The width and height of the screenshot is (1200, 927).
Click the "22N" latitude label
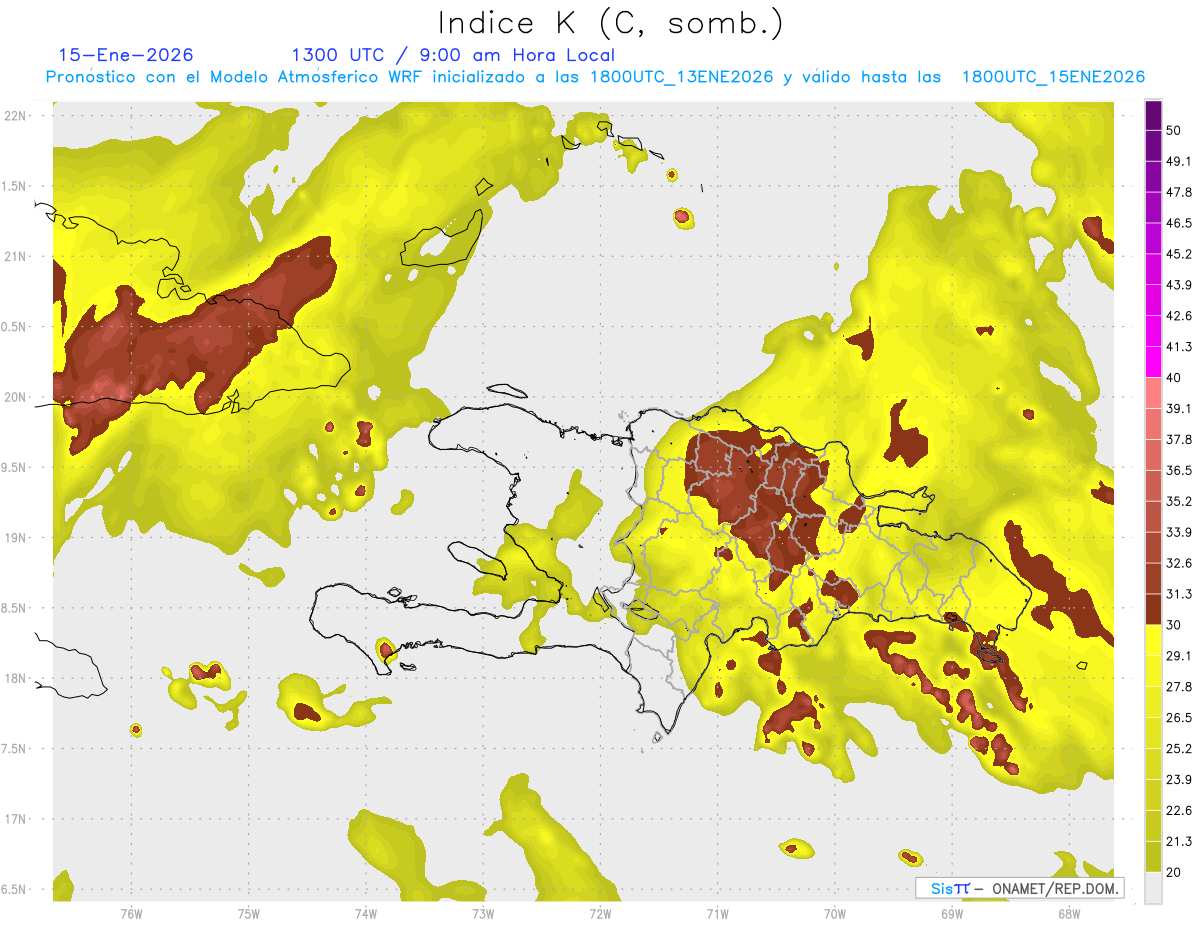click(x=15, y=115)
